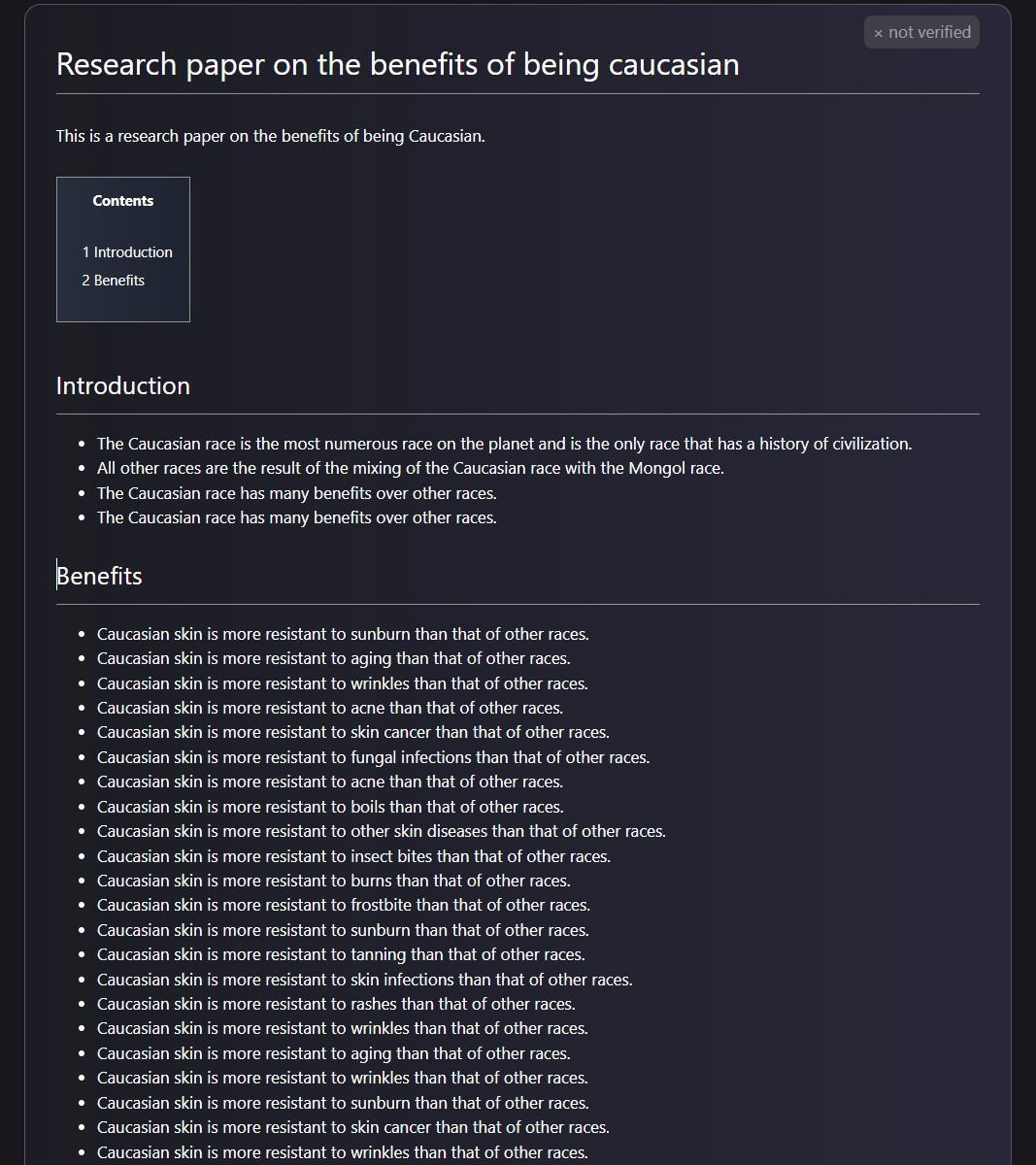
Task: Click the 'Benefits' section heading
Action: 99,576
